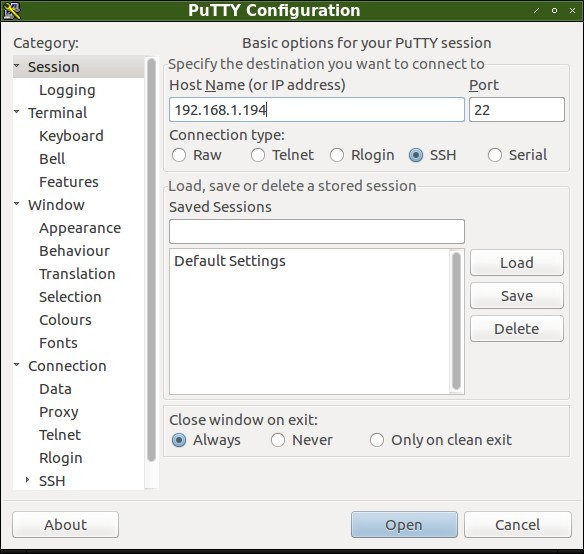Open the Keyboard settings category

tap(71, 136)
